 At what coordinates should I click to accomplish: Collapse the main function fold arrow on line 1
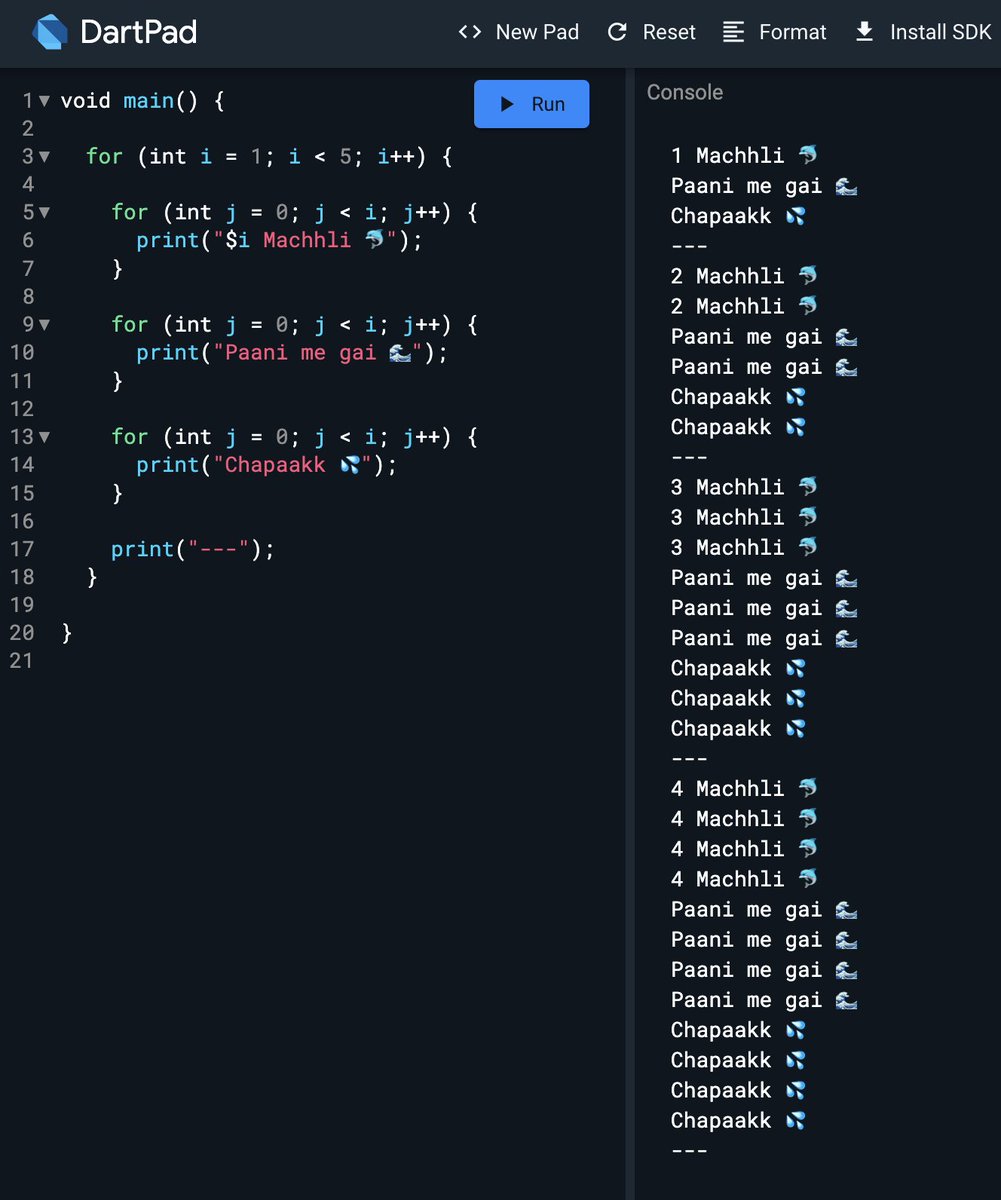click(44, 101)
